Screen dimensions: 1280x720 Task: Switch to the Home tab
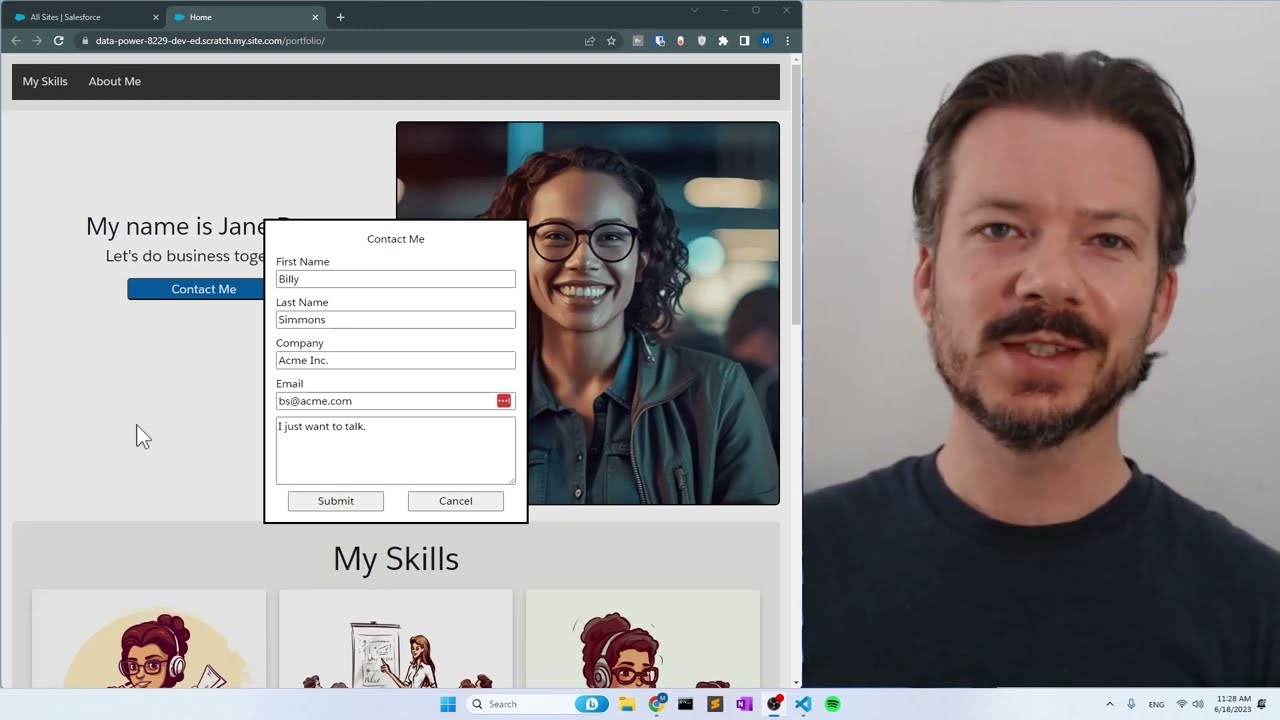pyautogui.click(x=246, y=17)
